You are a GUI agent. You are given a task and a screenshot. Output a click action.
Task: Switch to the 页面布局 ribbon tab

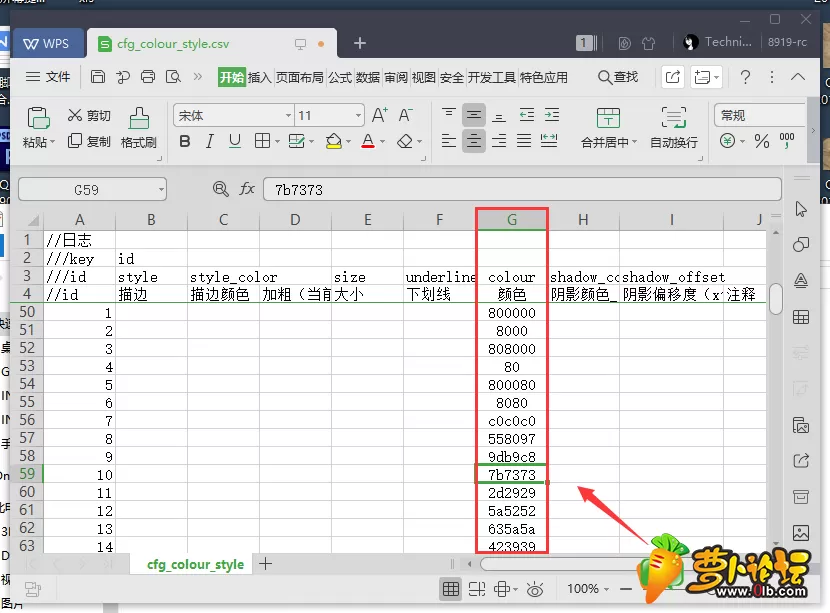coord(300,77)
